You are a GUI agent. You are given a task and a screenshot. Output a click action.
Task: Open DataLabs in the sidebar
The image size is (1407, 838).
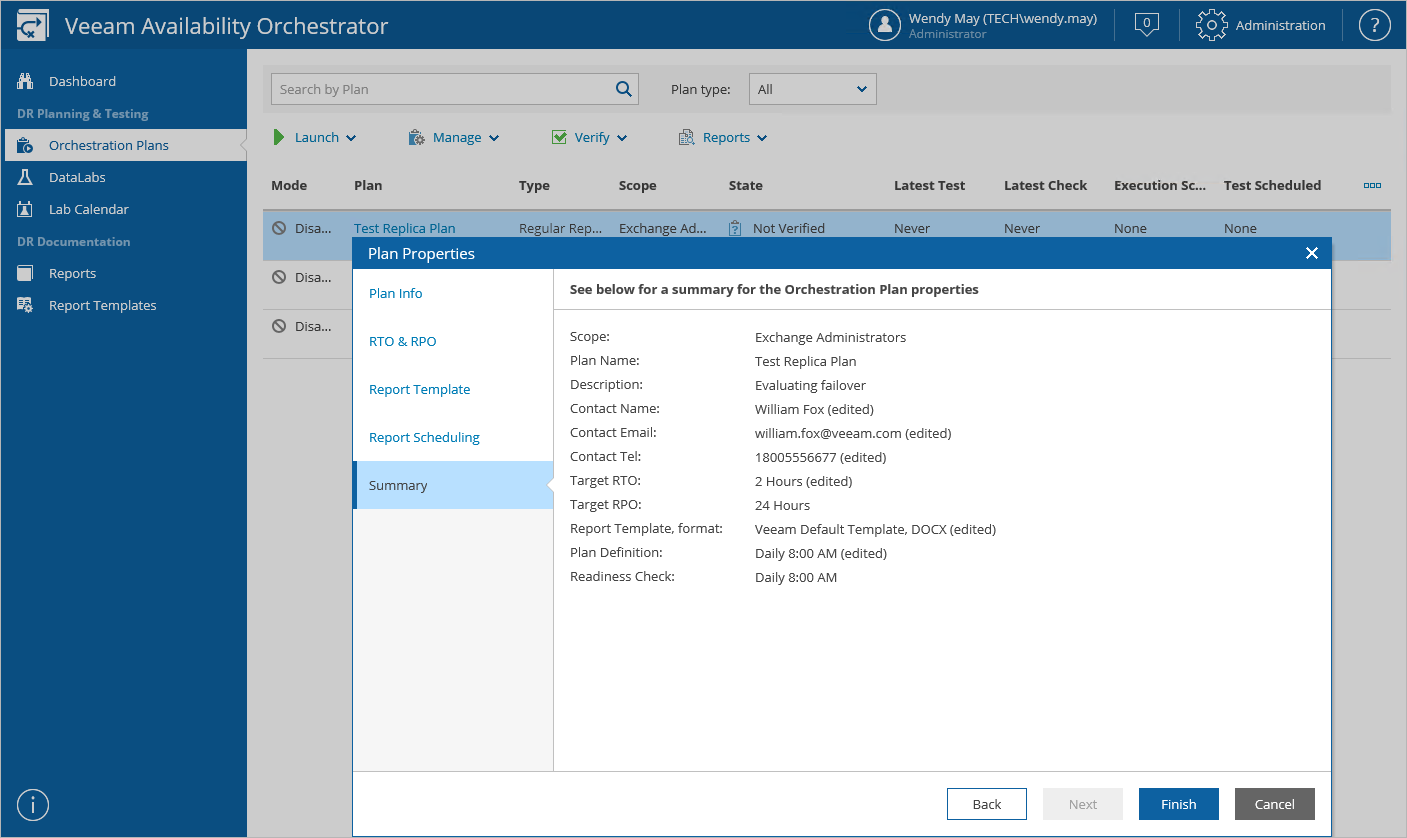77,177
